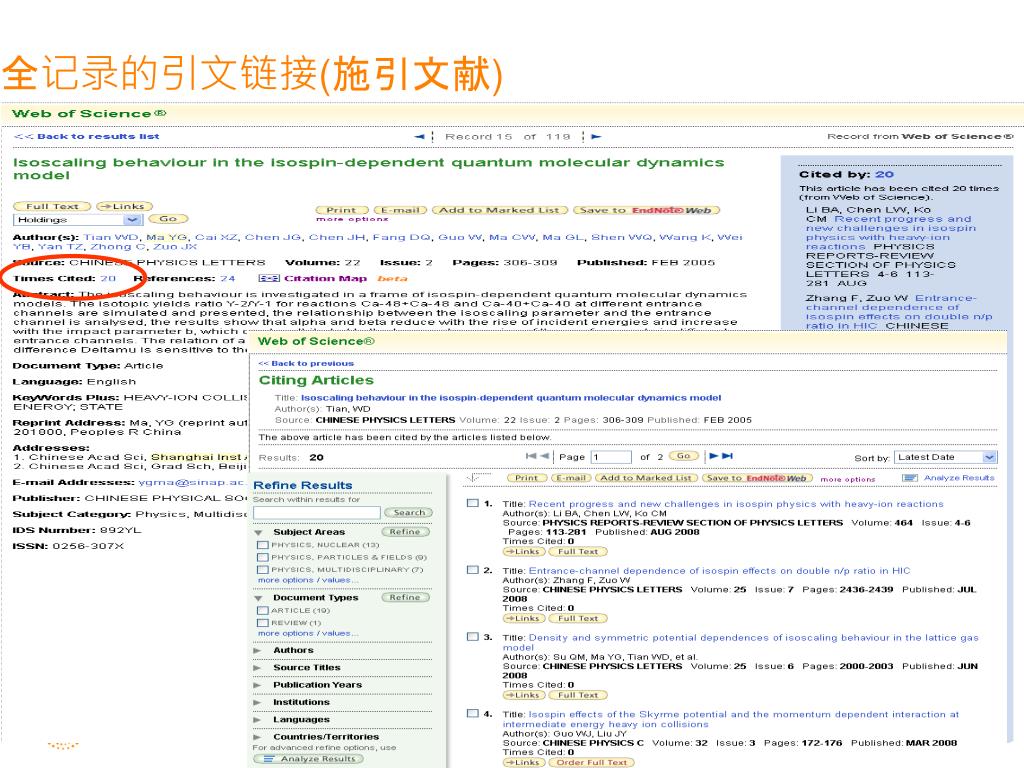Click Print button on full record
Viewport: 1024px width, 768px height.
[342, 210]
